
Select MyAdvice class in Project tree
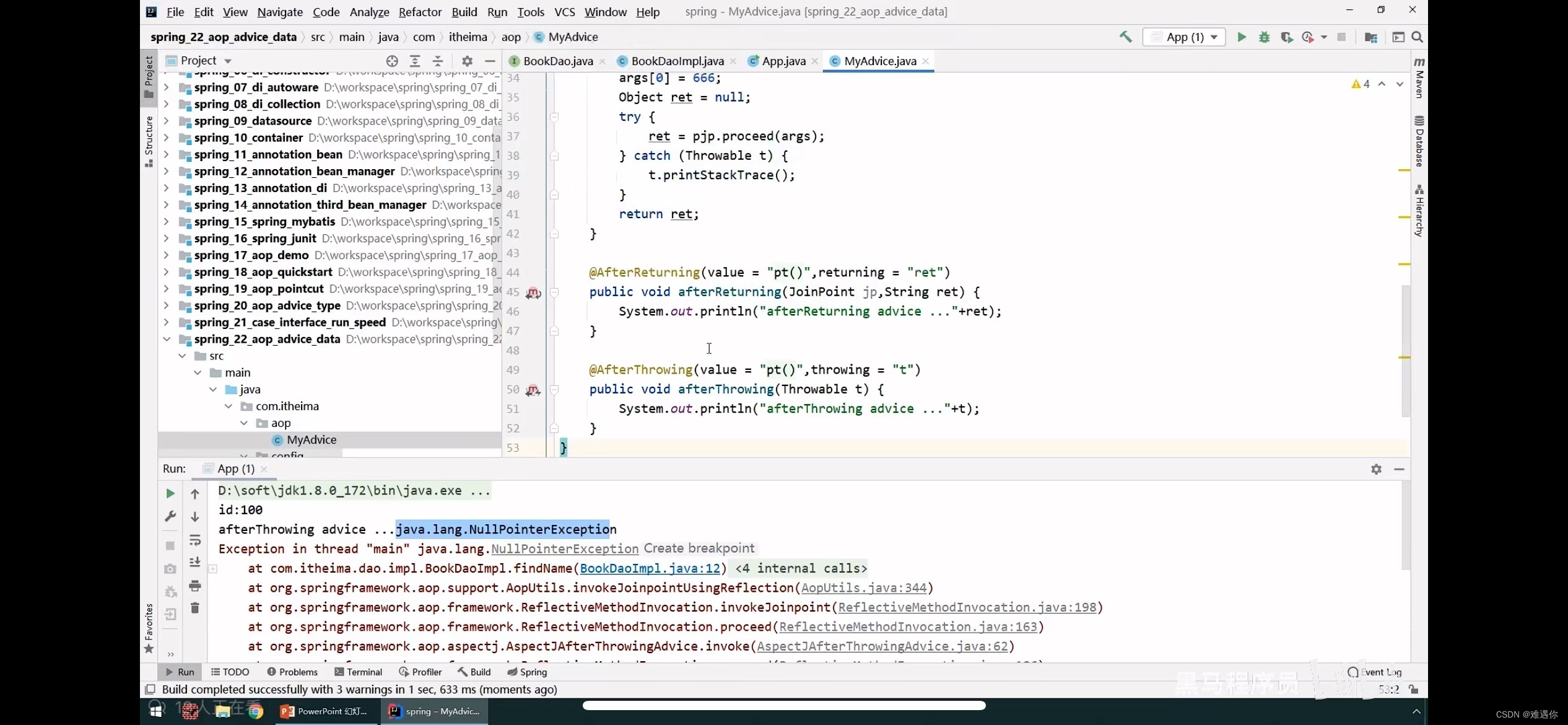click(x=311, y=439)
